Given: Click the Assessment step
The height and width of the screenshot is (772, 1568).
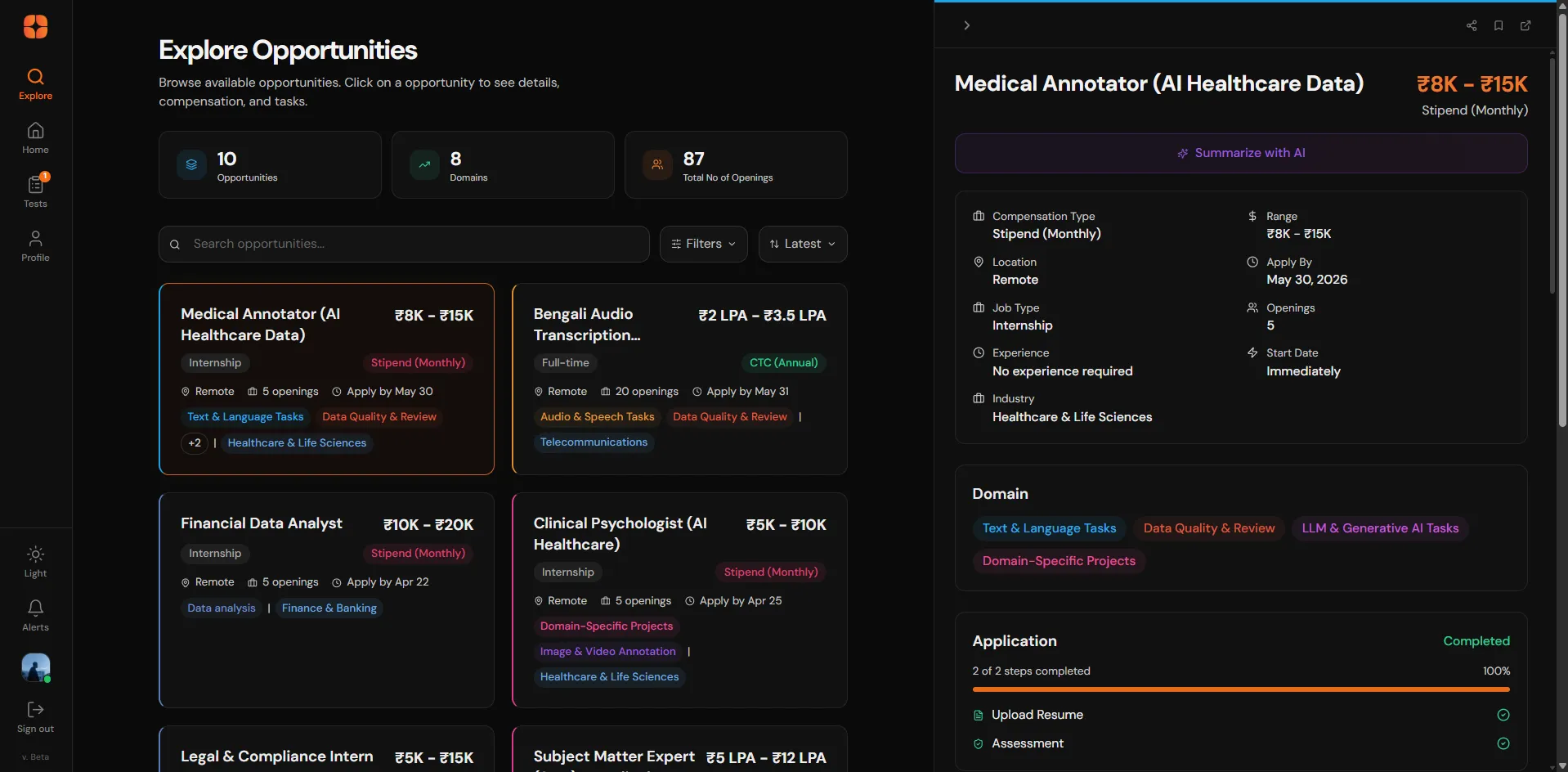Looking at the screenshot, I should 1241,743.
